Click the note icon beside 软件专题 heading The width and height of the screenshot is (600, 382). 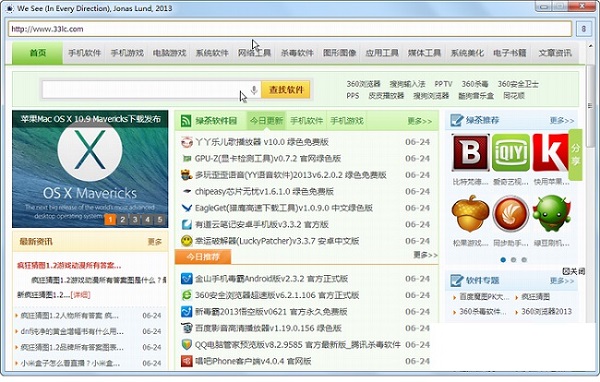click(x=457, y=281)
